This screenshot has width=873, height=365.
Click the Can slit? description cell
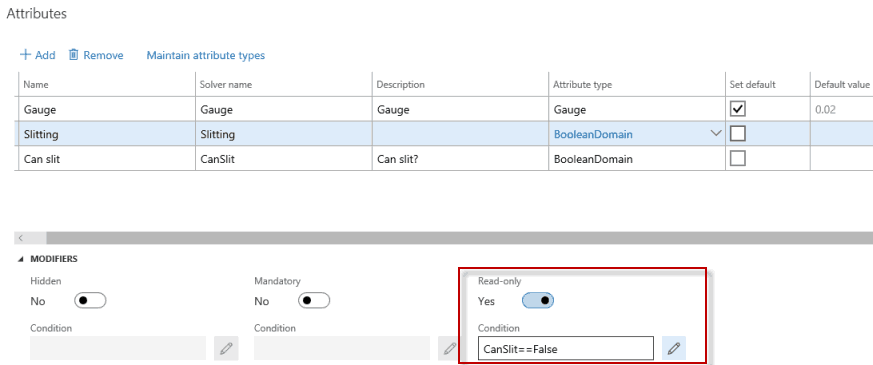[x=460, y=159]
